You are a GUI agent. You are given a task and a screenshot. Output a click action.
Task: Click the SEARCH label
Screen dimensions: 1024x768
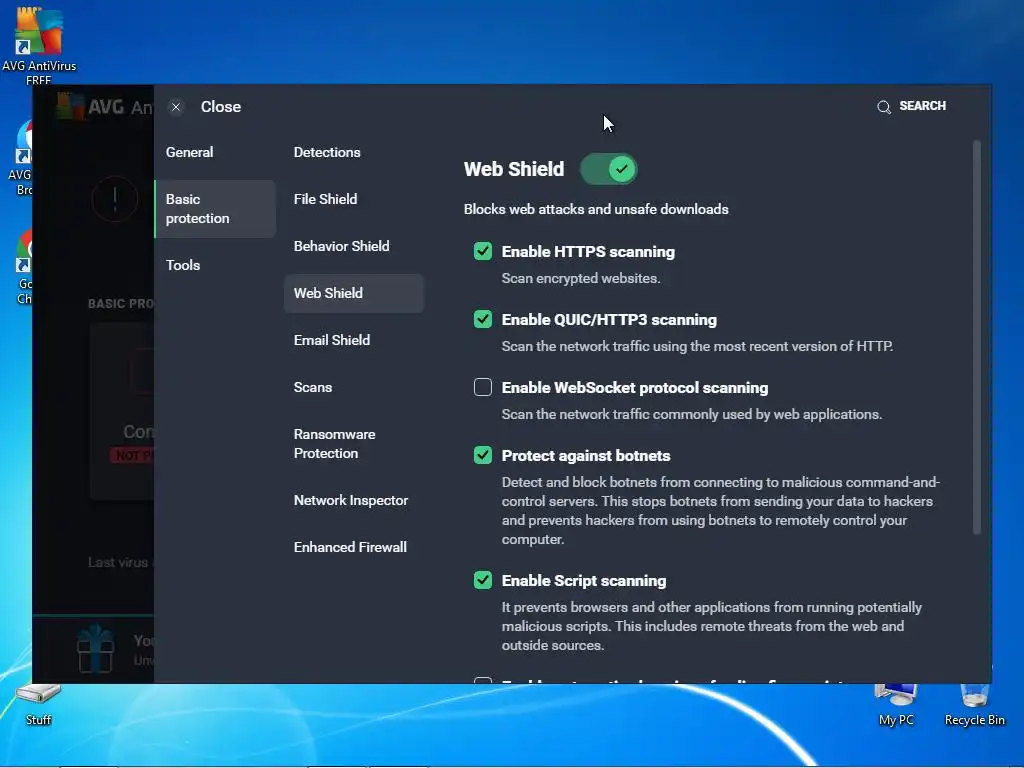(x=922, y=106)
